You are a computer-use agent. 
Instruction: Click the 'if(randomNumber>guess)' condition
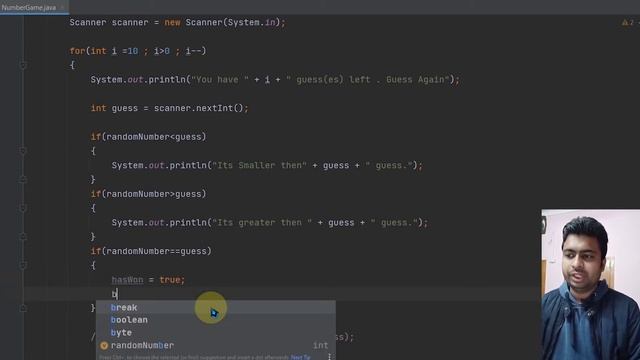[x=149, y=194]
